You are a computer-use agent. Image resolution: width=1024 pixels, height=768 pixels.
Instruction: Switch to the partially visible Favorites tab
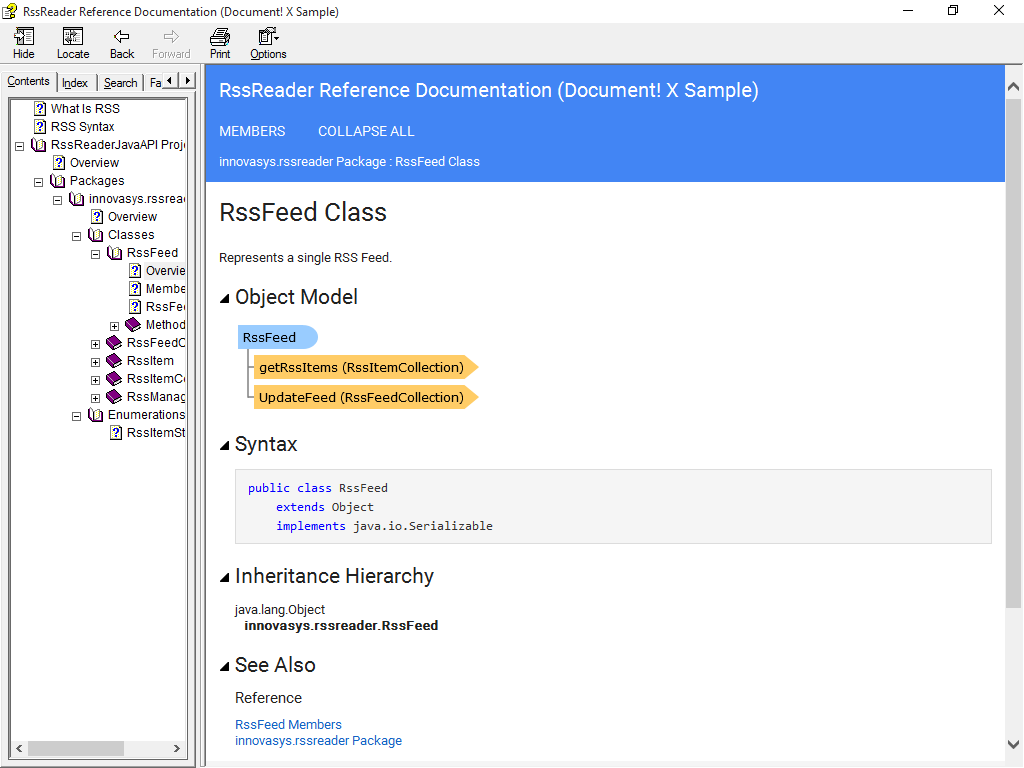coord(155,83)
